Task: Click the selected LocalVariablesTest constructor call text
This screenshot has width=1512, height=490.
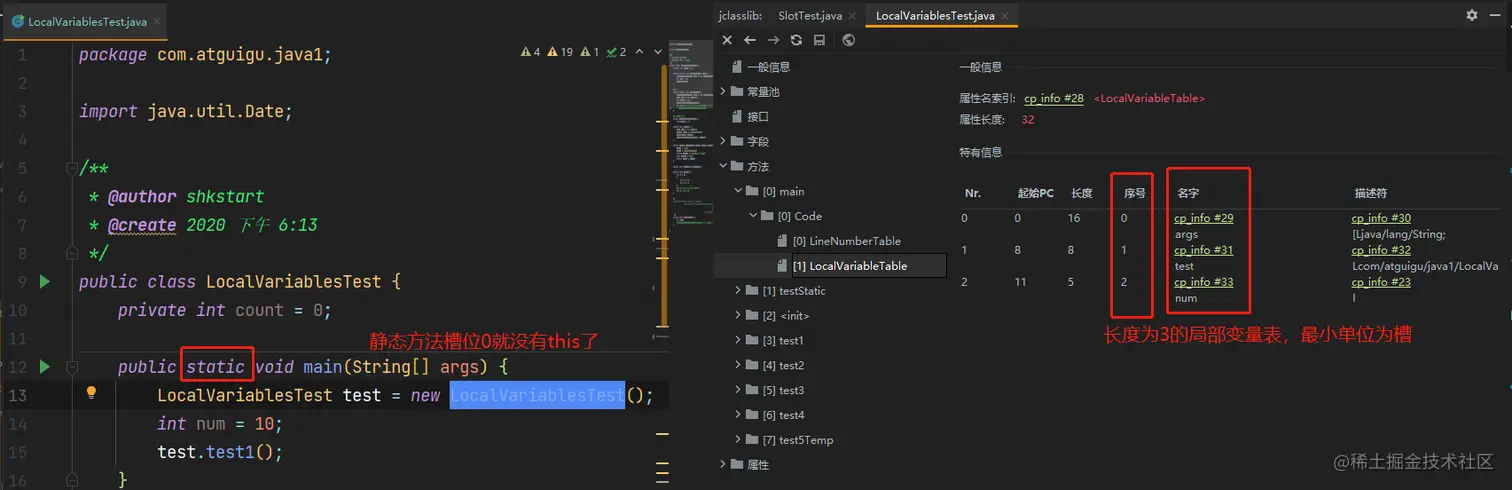Action: click(x=537, y=395)
